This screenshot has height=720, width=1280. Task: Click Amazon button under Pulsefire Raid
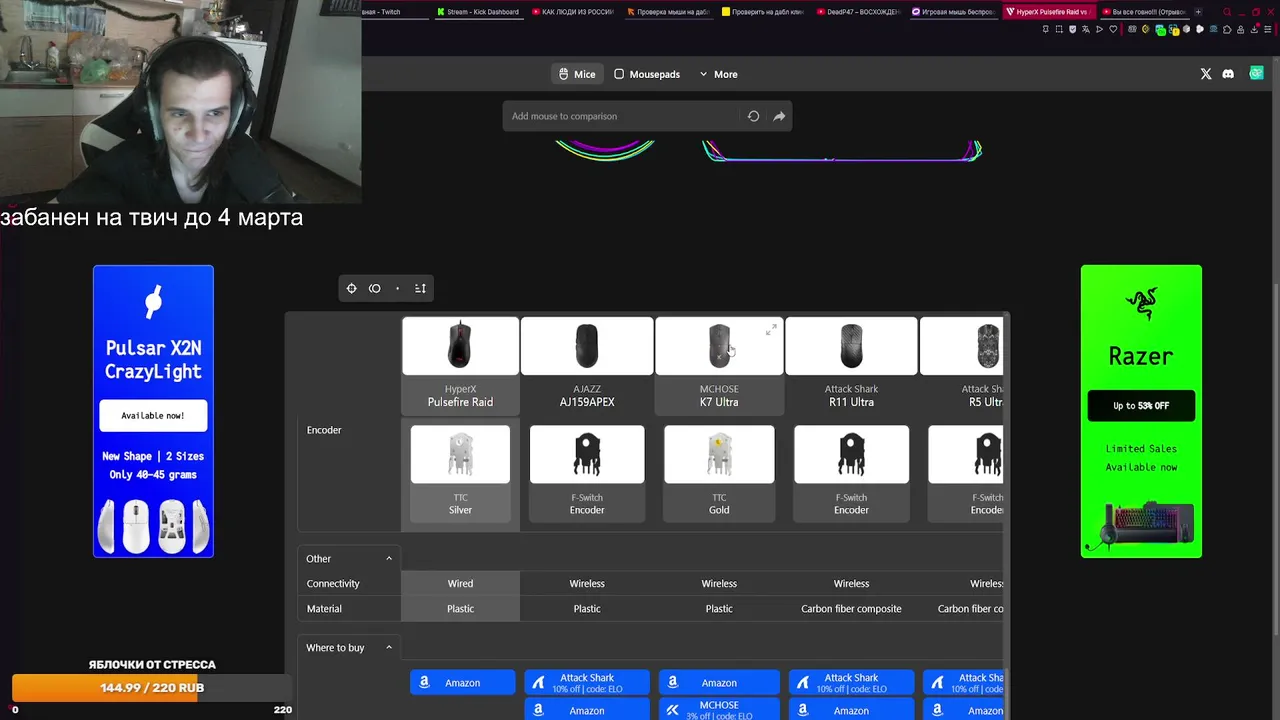click(x=462, y=683)
